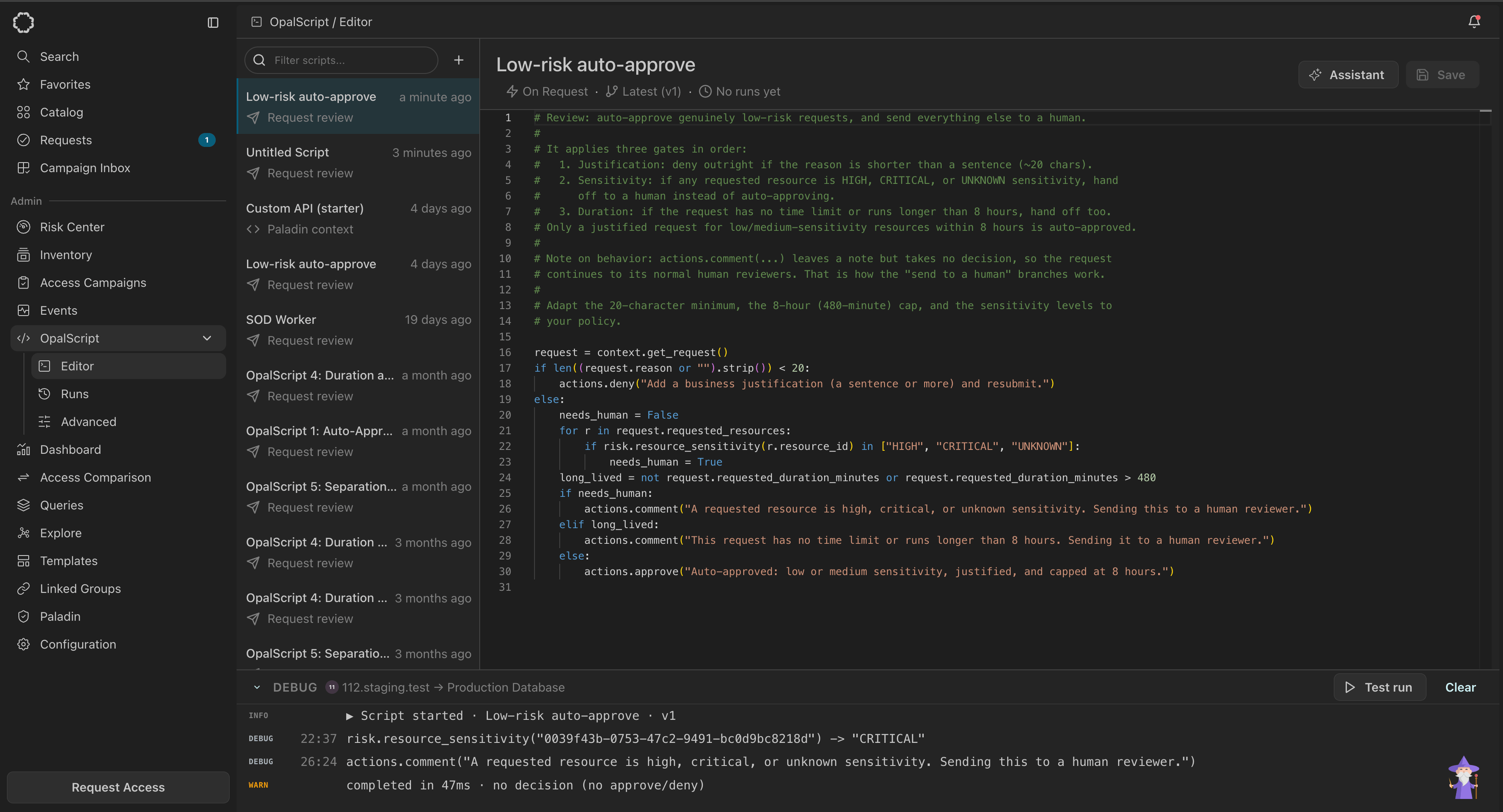Click the No runs yet status
This screenshot has height=812, width=1503.
click(739, 92)
